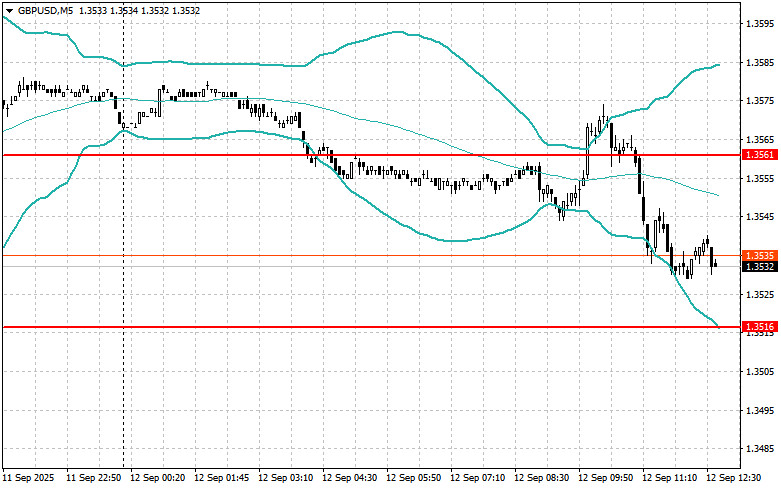Click the '12 Sep 05:50' time axis label
This screenshot has height=489, width=781.
click(413, 478)
